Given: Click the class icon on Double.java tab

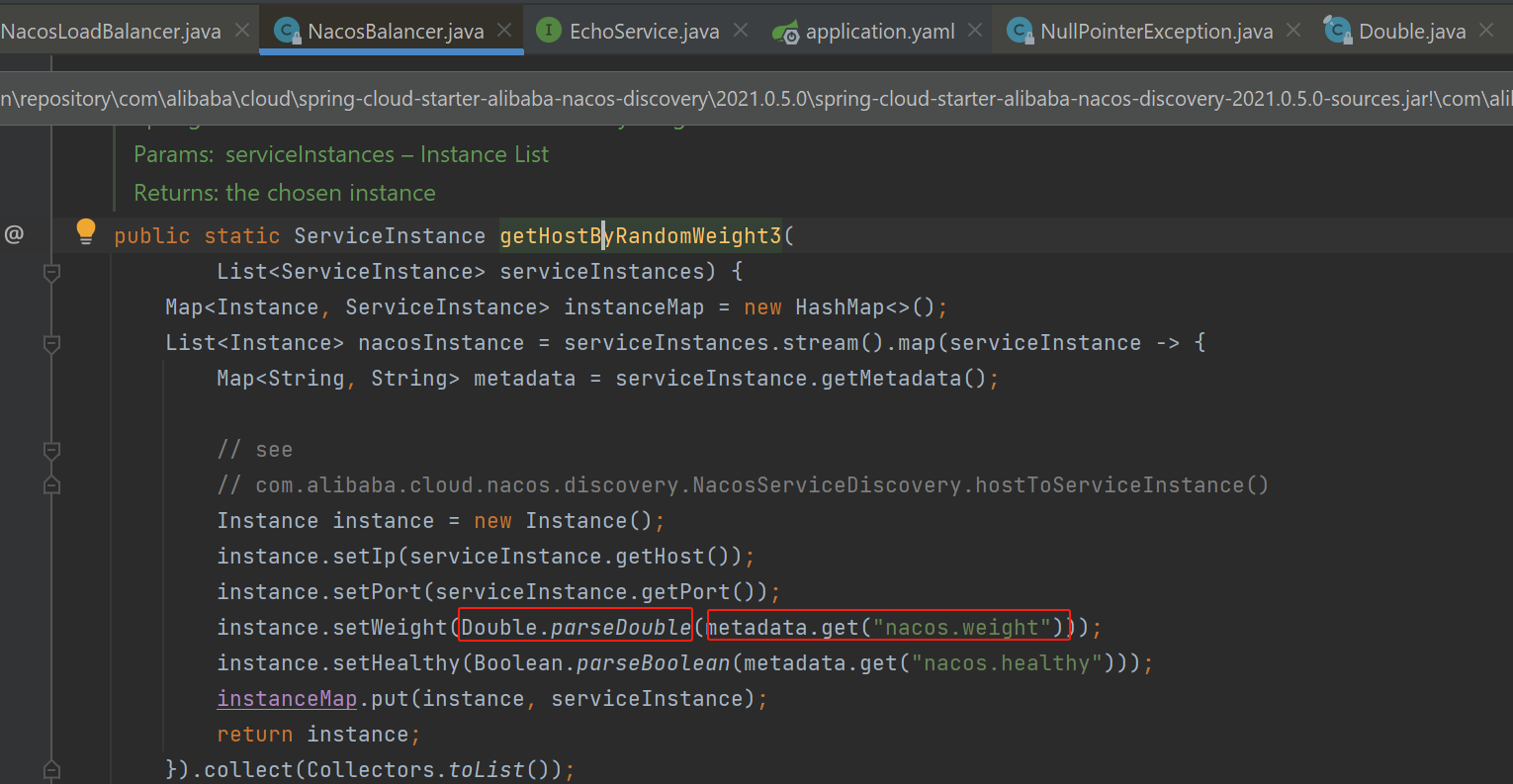Looking at the screenshot, I should 1337,31.
